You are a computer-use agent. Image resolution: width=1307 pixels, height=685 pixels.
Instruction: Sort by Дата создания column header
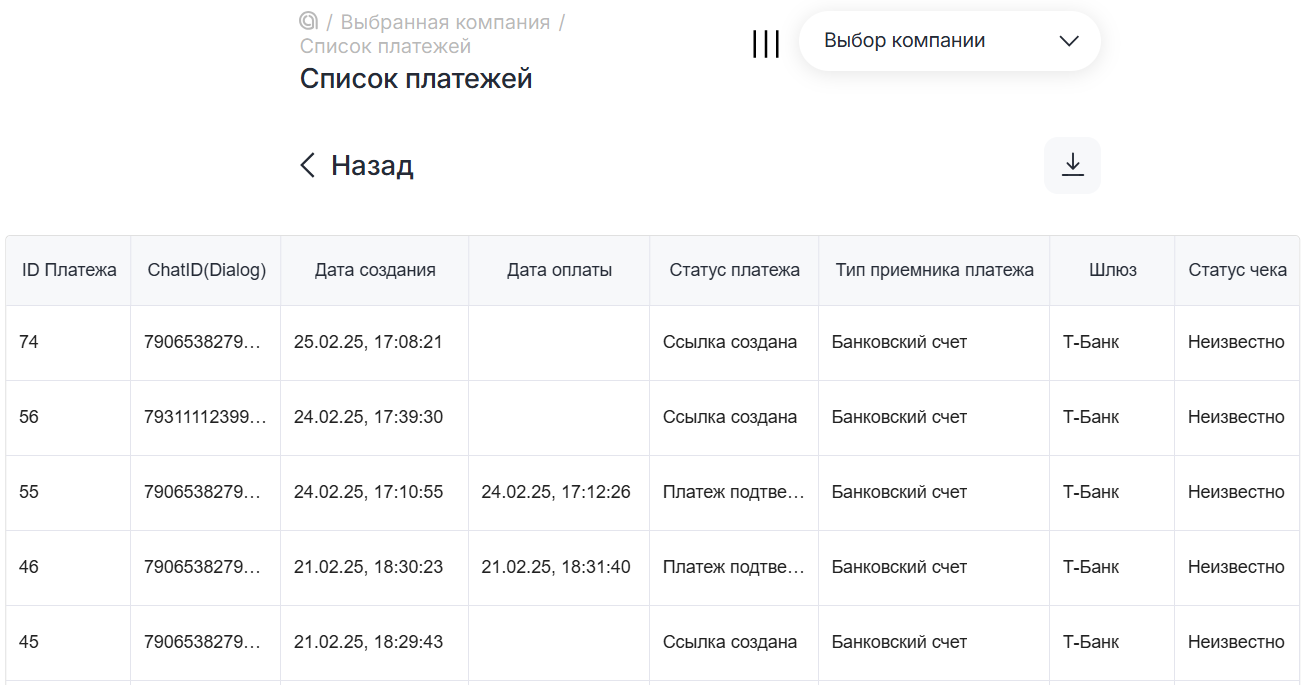[x=375, y=270]
